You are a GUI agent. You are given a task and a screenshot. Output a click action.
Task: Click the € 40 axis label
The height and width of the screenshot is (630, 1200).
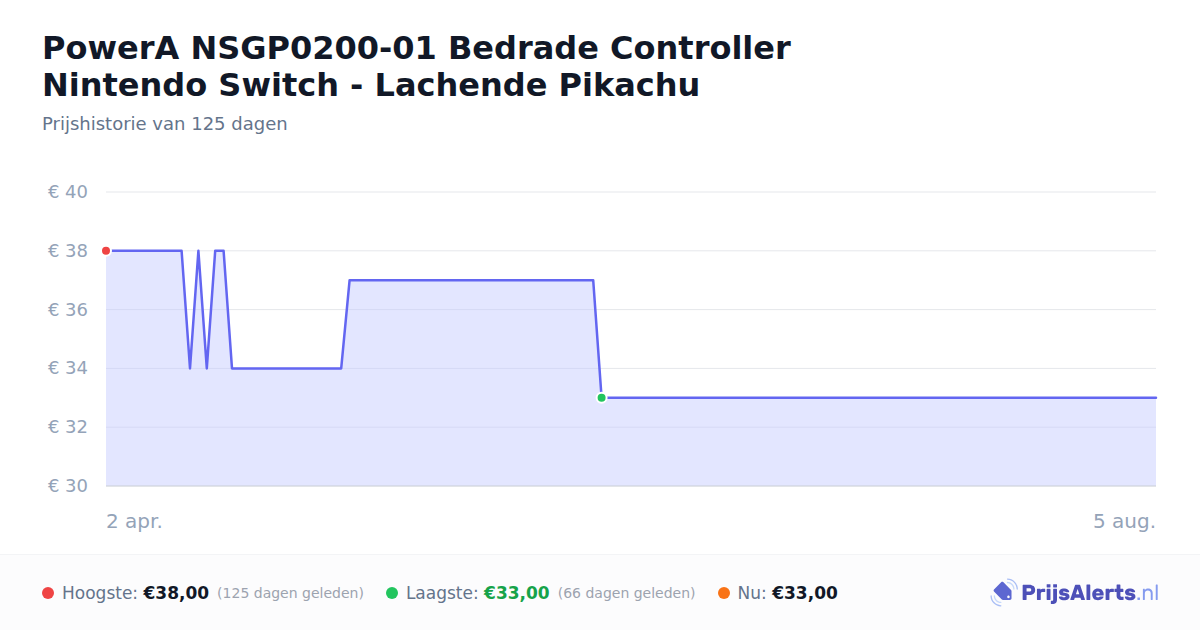pyautogui.click(x=68, y=192)
